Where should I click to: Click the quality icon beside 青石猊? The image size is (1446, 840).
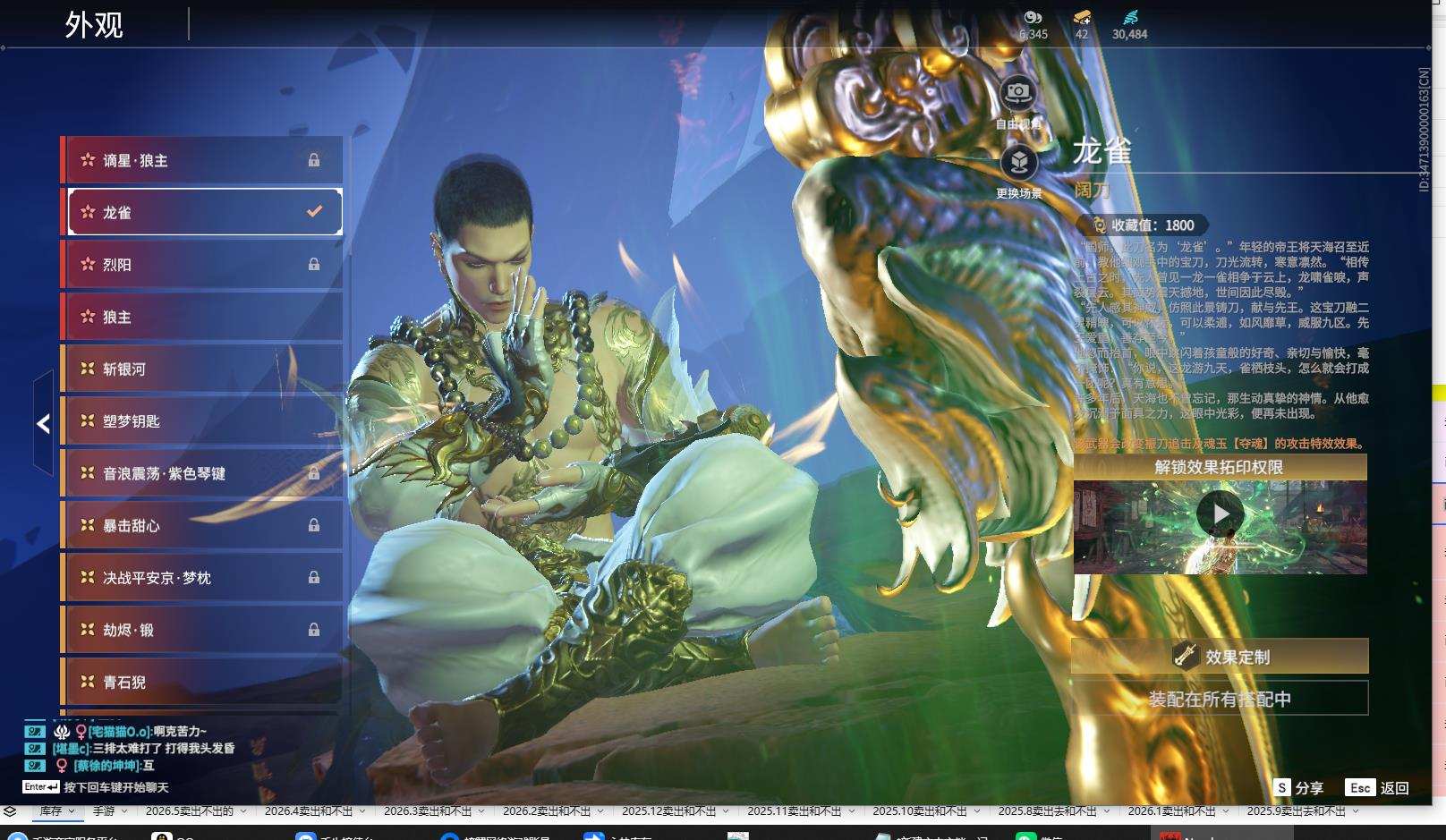coord(88,682)
